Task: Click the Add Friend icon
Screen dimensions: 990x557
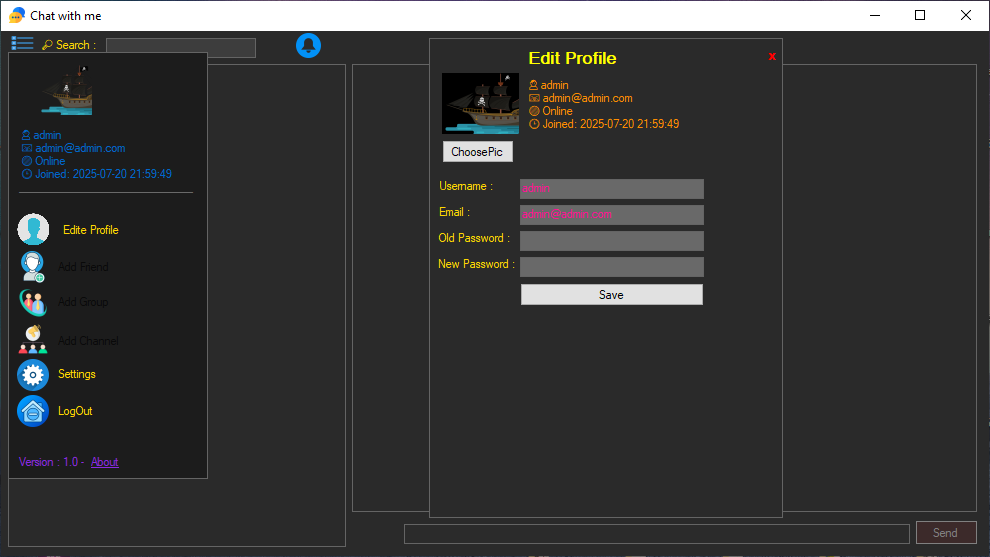Action: [x=33, y=267]
